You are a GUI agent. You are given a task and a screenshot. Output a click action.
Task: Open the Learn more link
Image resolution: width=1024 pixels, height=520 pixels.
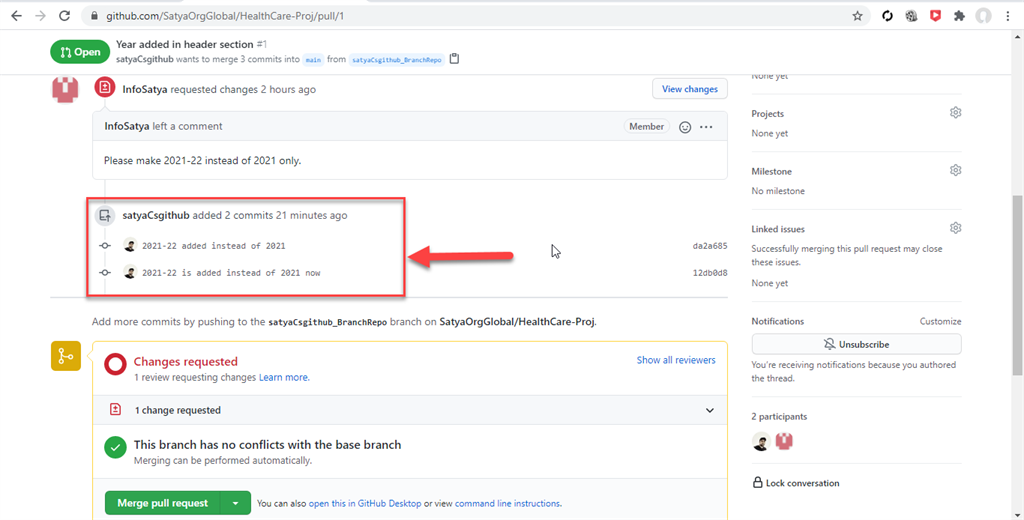pos(284,378)
